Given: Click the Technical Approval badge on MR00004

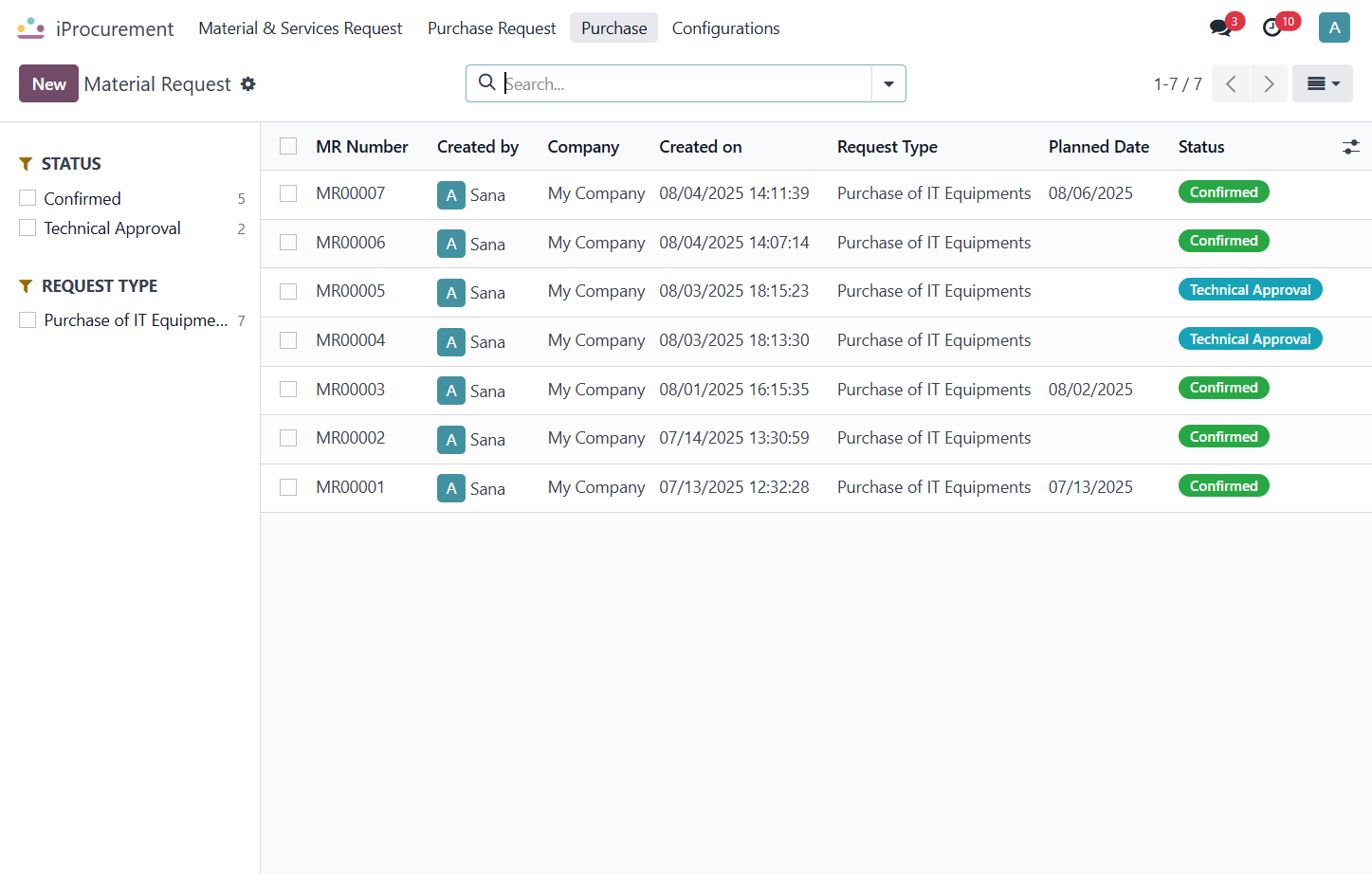Looking at the screenshot, I should pos(1250,339).
